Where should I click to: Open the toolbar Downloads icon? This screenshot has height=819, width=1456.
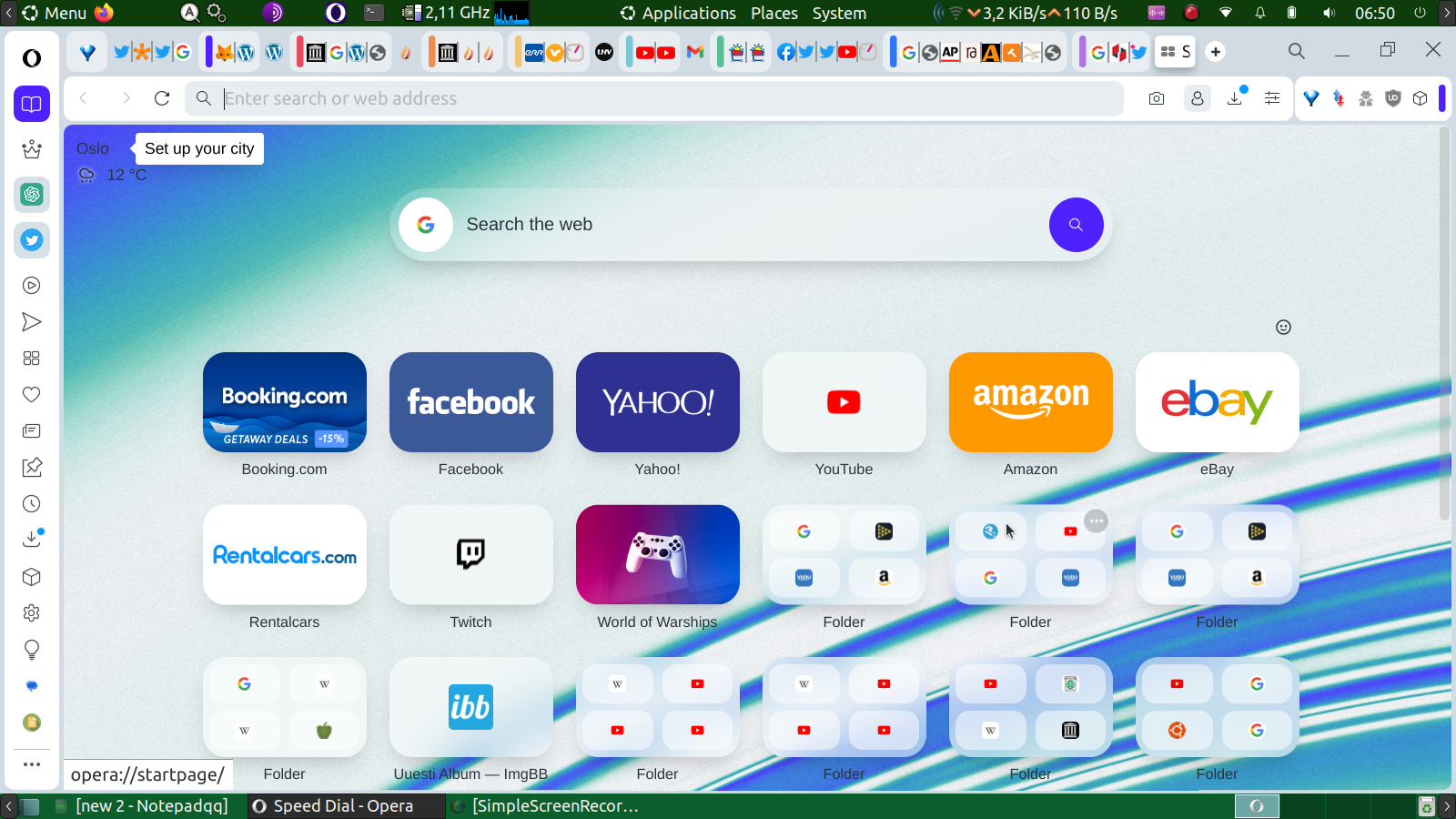click(x=1235, y=97)
